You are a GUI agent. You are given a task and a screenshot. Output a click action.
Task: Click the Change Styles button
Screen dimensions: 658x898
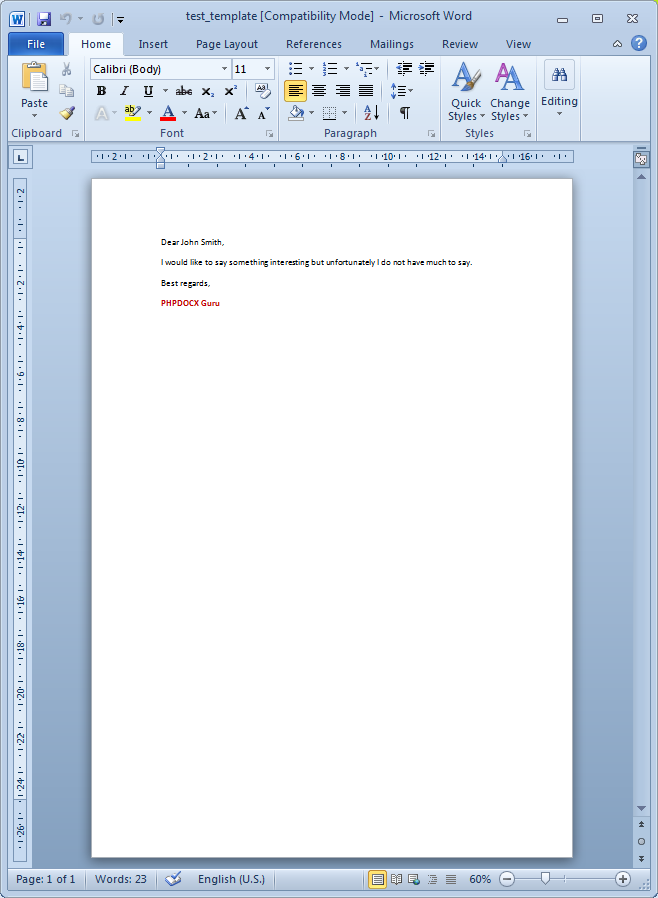(510, 92)
